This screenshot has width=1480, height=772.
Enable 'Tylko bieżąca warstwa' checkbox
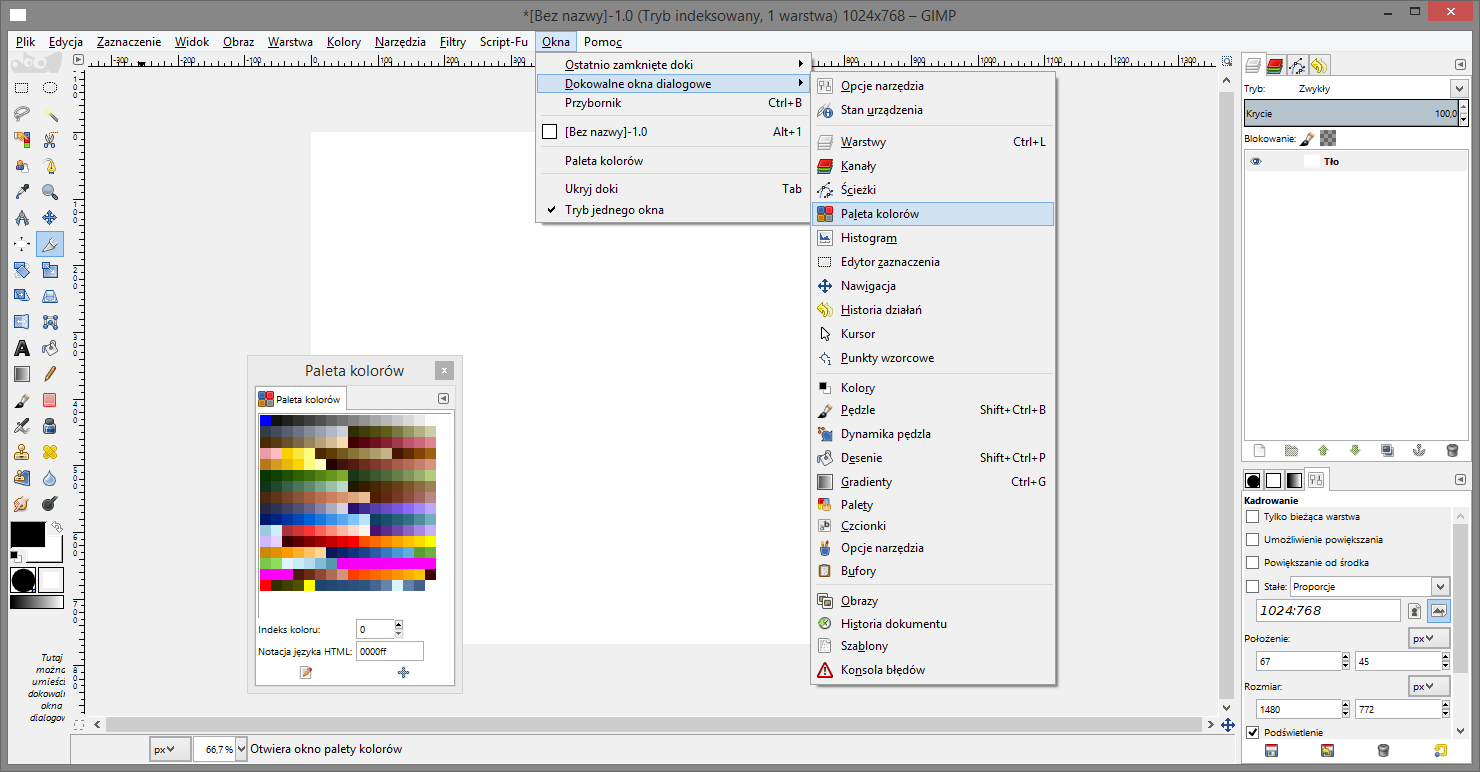[1253, 517]
